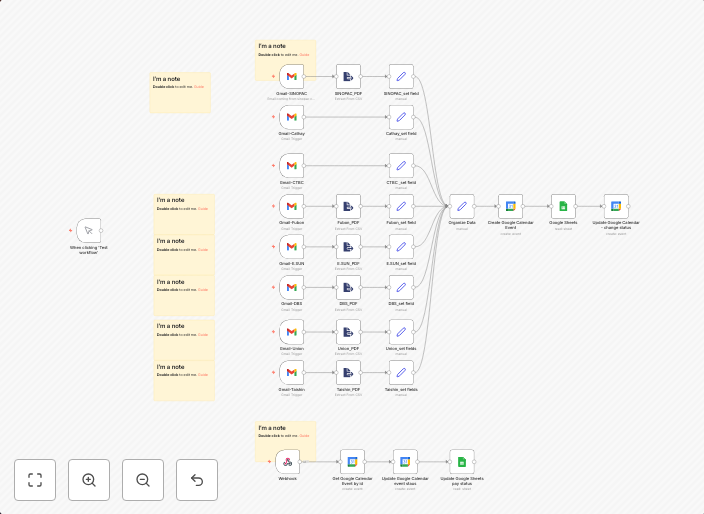Zoom in on the workflow canvas
The image size is (704, 514).
[89, 480]
